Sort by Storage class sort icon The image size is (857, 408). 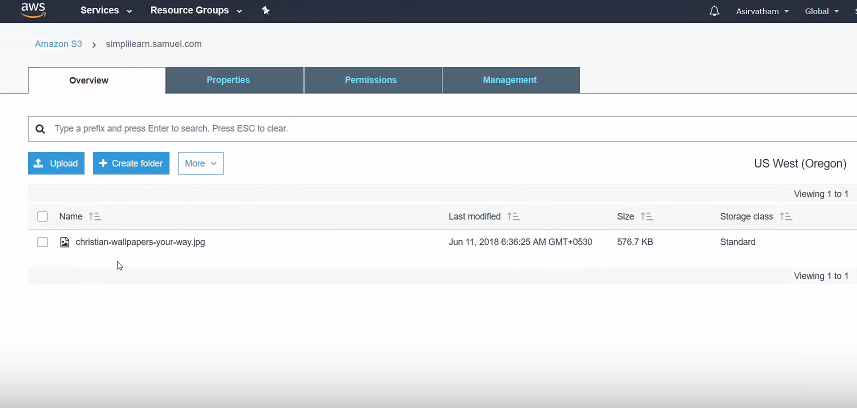(786, 216)
